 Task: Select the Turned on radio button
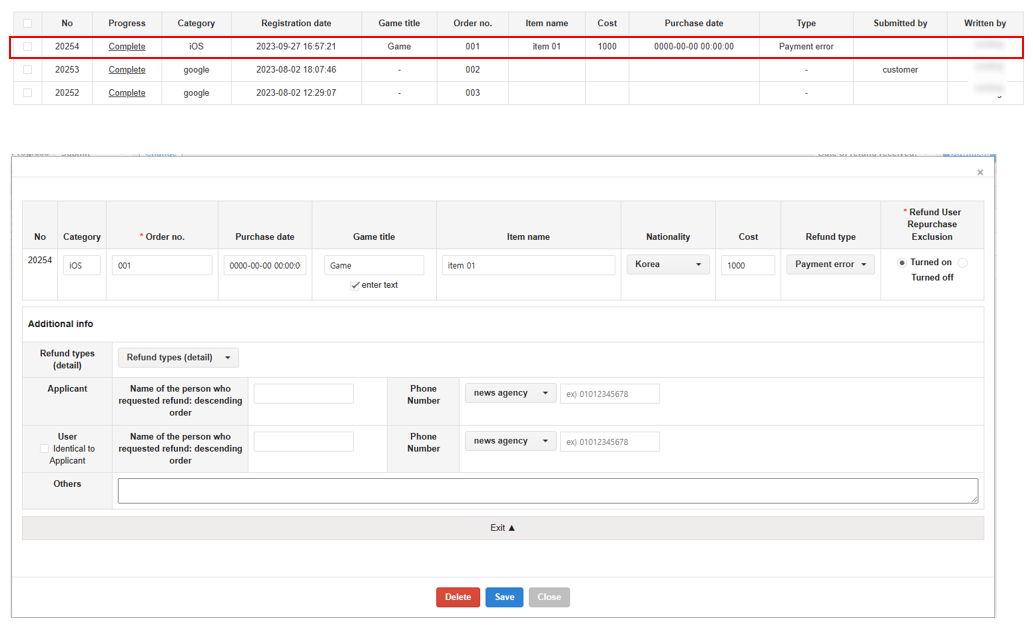901,262
